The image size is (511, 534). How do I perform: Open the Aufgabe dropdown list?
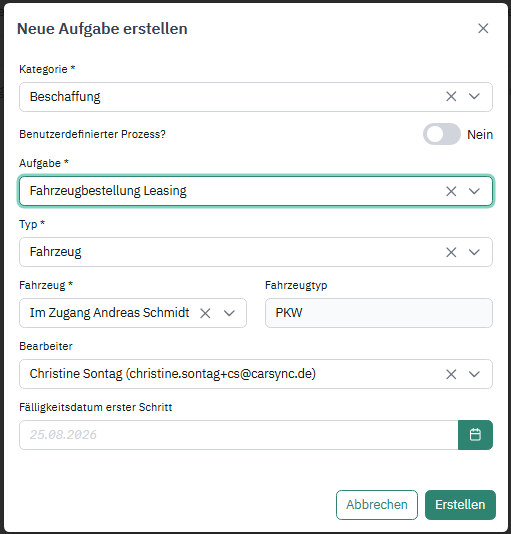pyautogui.click(x=474, y=191)
